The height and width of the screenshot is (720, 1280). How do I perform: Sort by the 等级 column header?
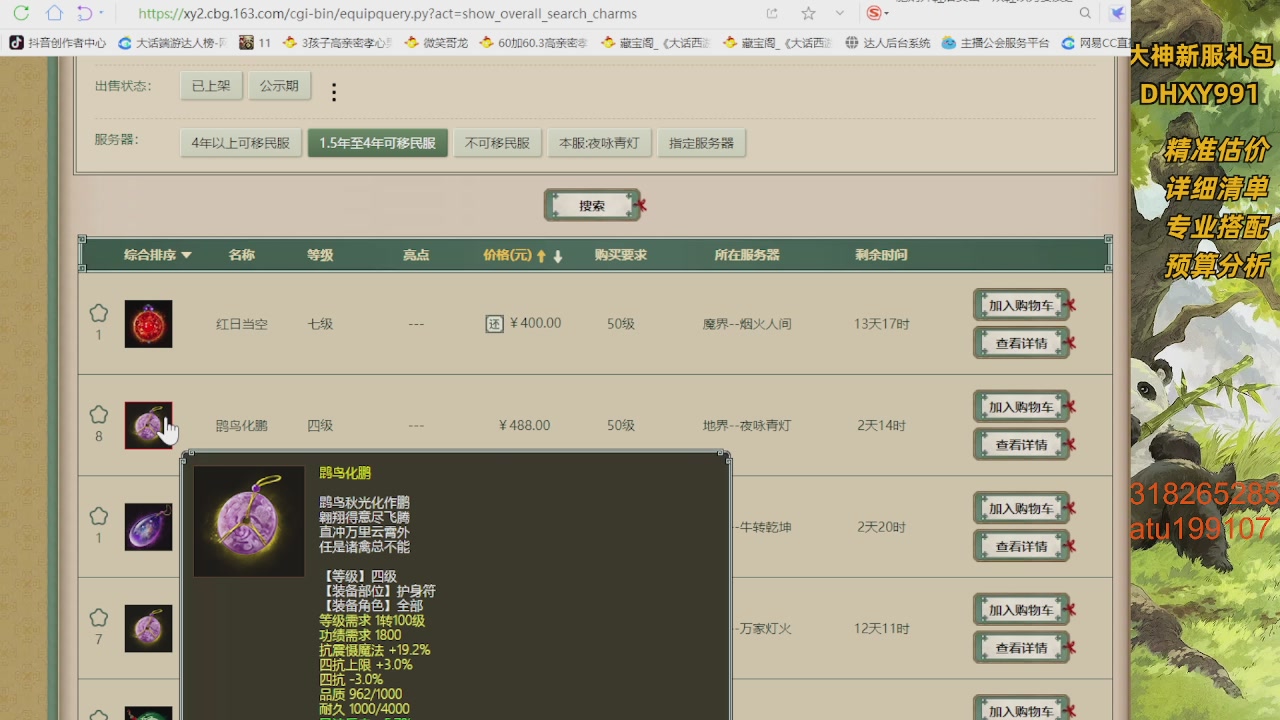click(x=320, y=255)
